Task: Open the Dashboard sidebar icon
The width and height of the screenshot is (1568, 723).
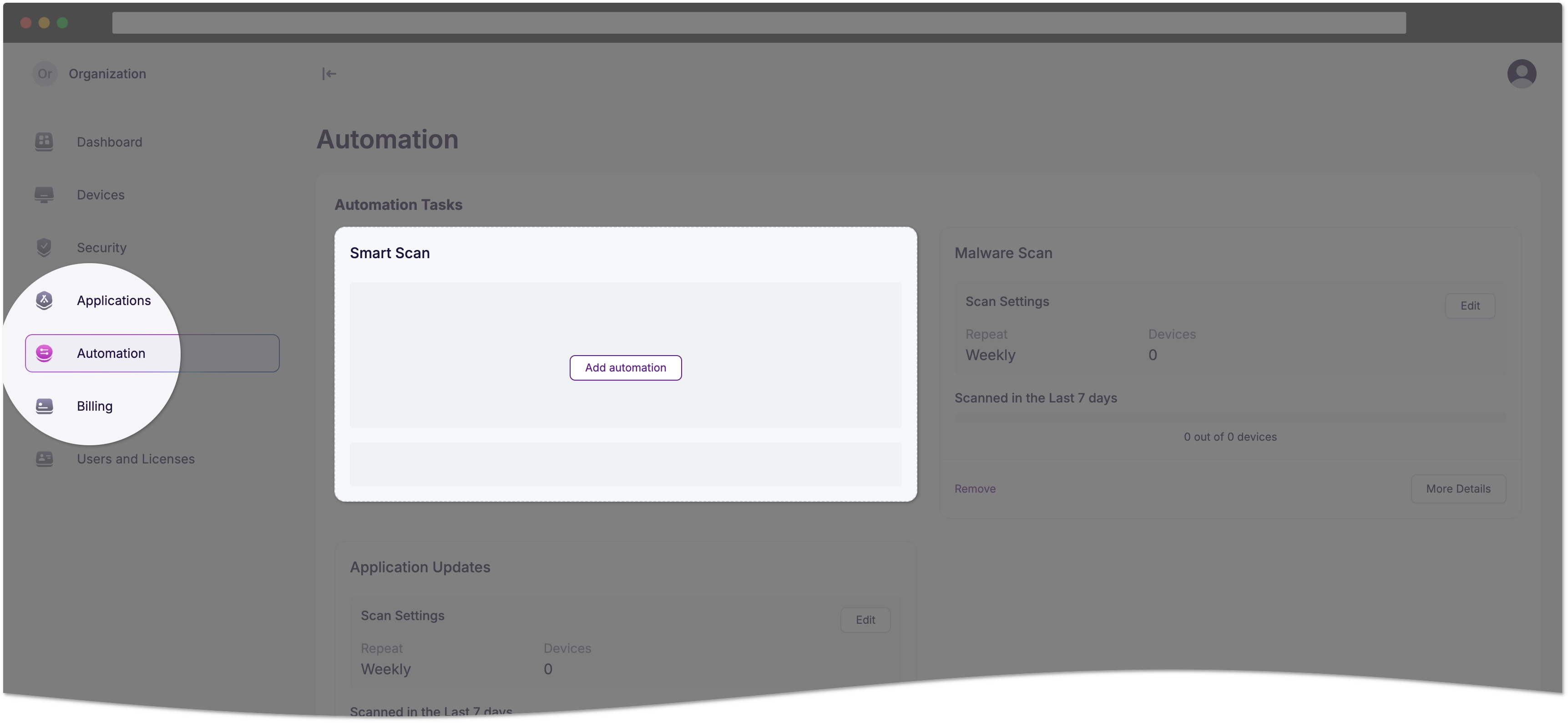Action: click(44, 142)
